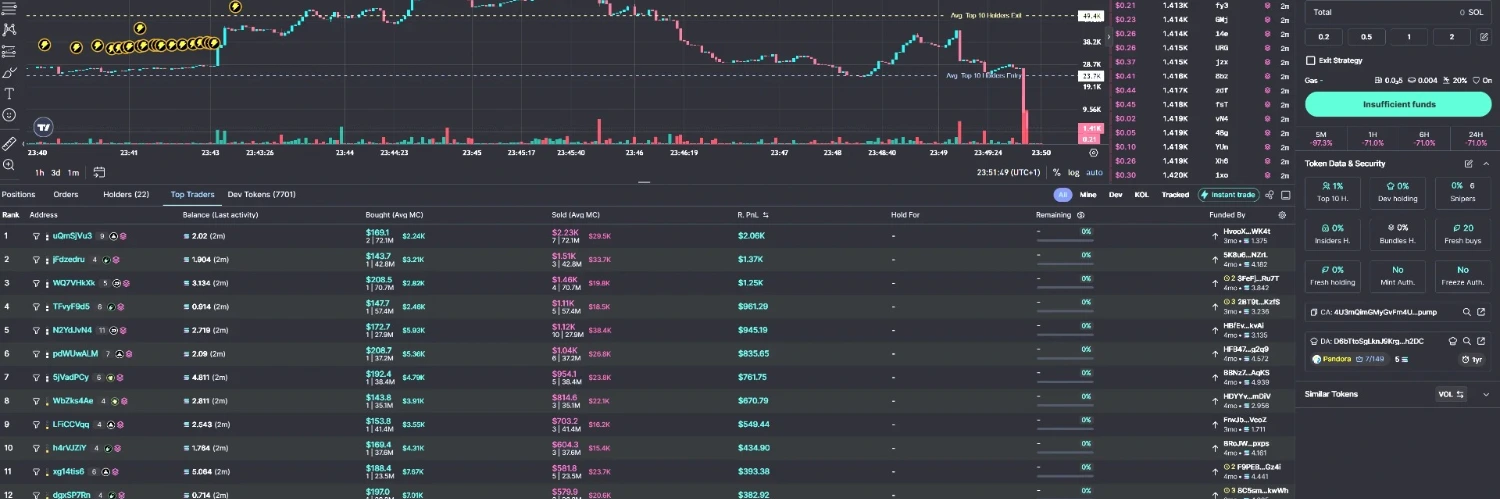Open the Orders tab
The width and height of the screenshot is (1500, 499).
(x=66, y=194)
